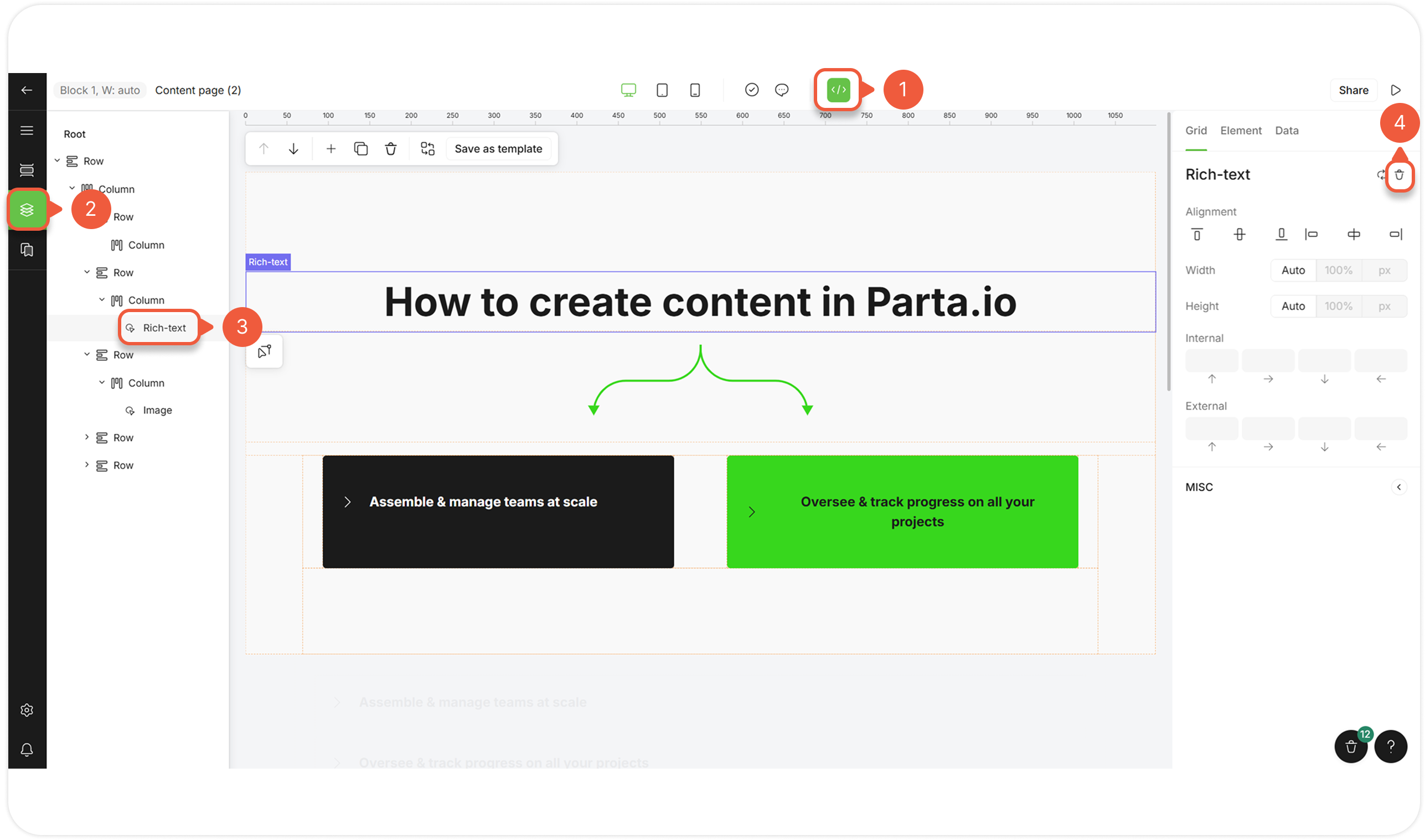Switch to tablet preview device icon
The width and height of the screenshot is (1425, 840).
pyautogui.click(x=662, y=90)
